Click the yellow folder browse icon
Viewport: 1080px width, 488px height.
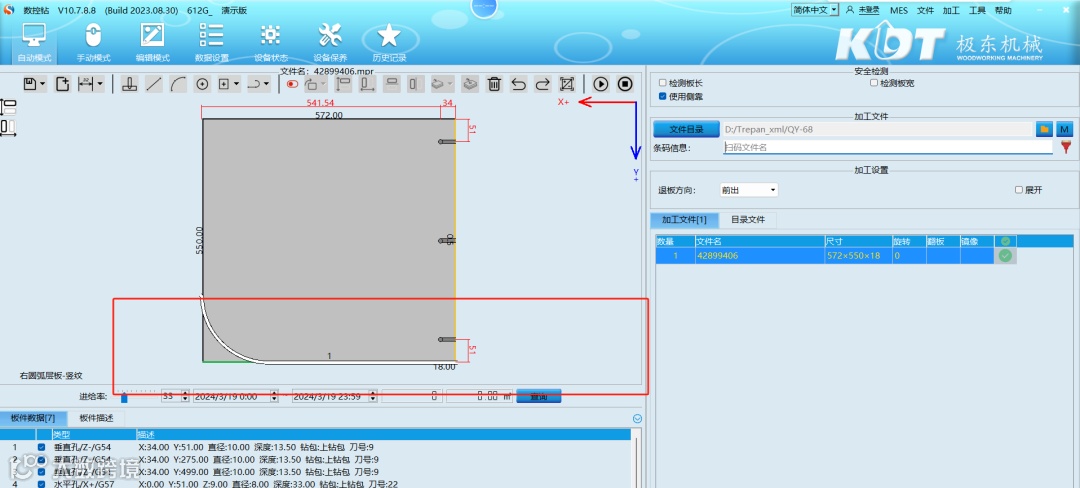(x=1044, y=129)
